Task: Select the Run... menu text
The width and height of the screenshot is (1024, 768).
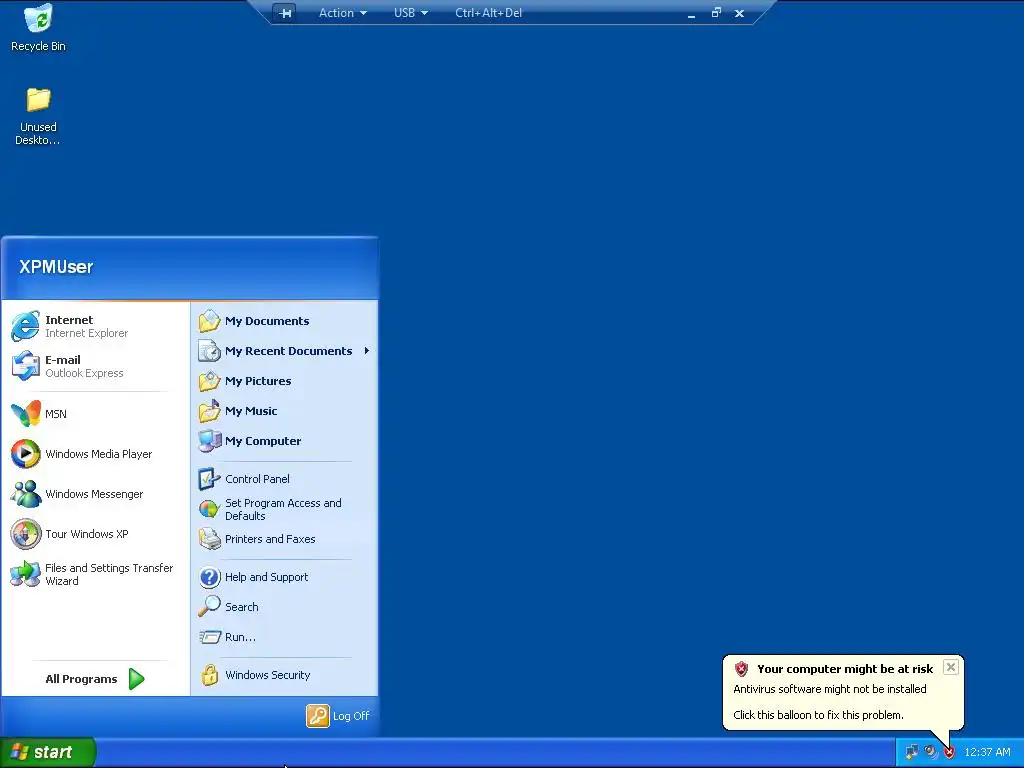Action: [240, 637]
